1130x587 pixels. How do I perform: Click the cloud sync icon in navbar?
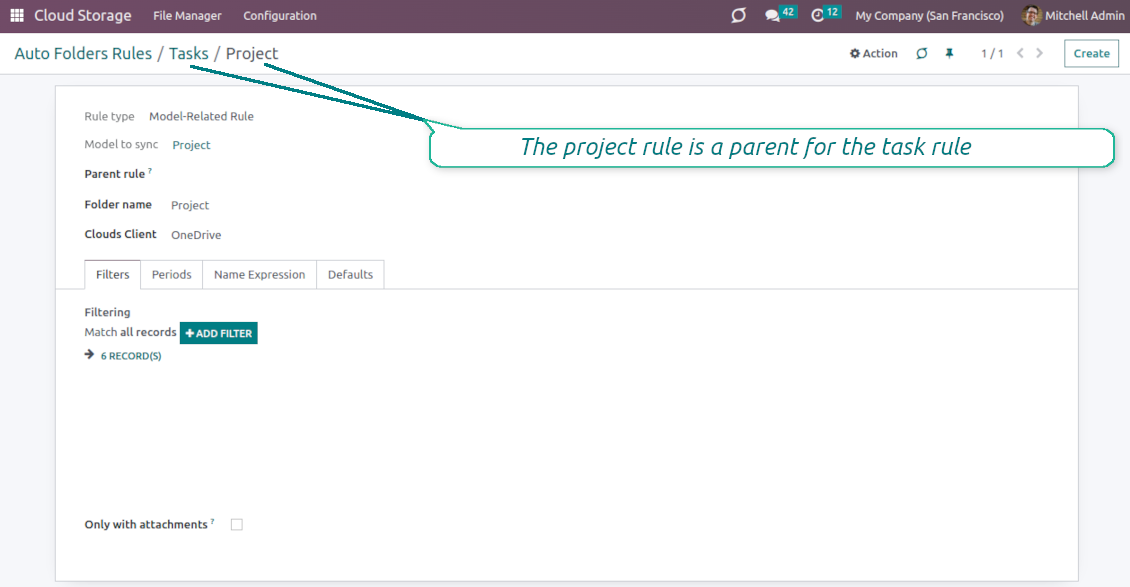pos(739,16)
